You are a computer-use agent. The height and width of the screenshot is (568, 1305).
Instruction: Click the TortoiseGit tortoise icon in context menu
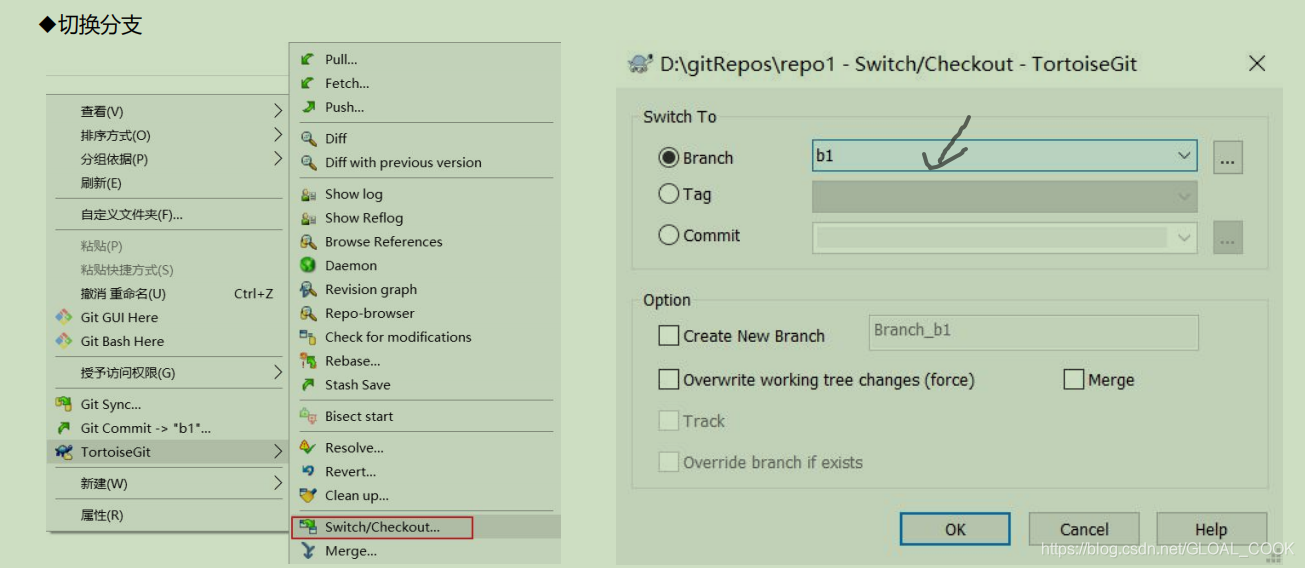64,452
